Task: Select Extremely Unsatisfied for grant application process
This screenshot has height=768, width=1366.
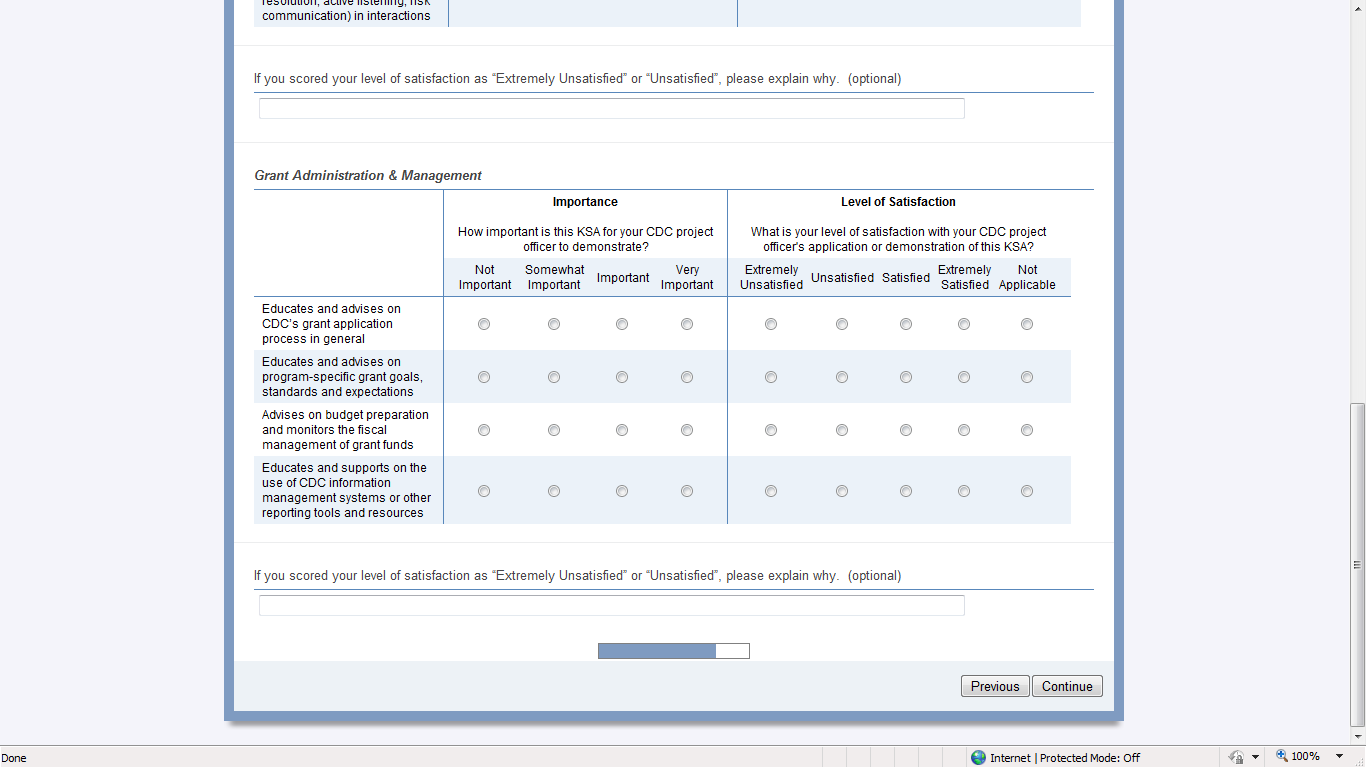Action: pos(771,324)
